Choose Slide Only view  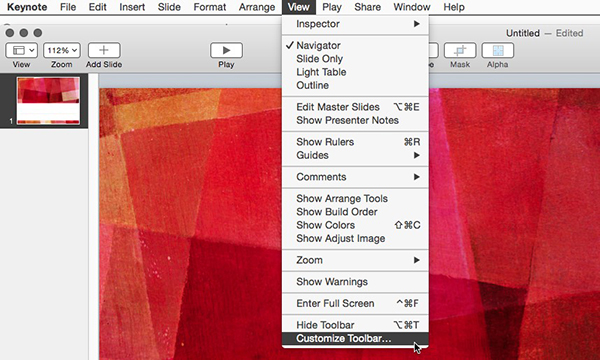[355, 59]
